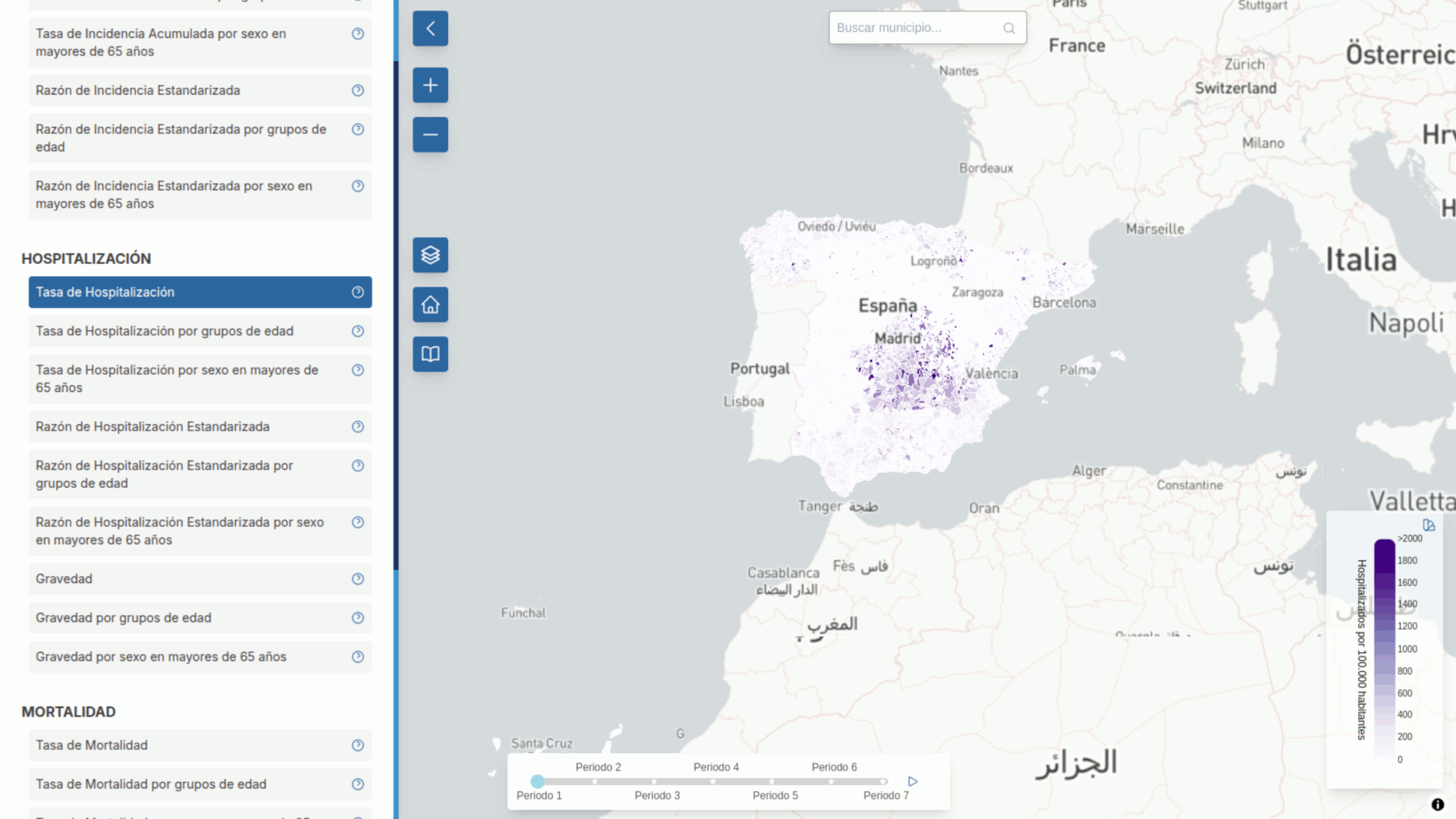
Task: Select Gravedad por grupos de edad
Action: point(200,618)
